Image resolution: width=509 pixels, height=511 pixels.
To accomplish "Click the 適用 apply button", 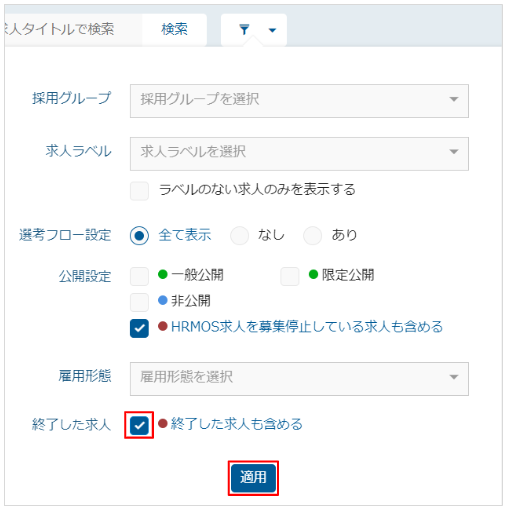I will click(253, 478).
